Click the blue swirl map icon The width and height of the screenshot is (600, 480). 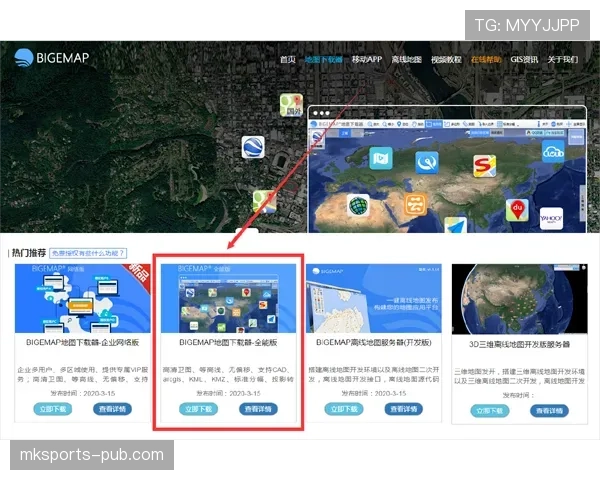[427, 162]
